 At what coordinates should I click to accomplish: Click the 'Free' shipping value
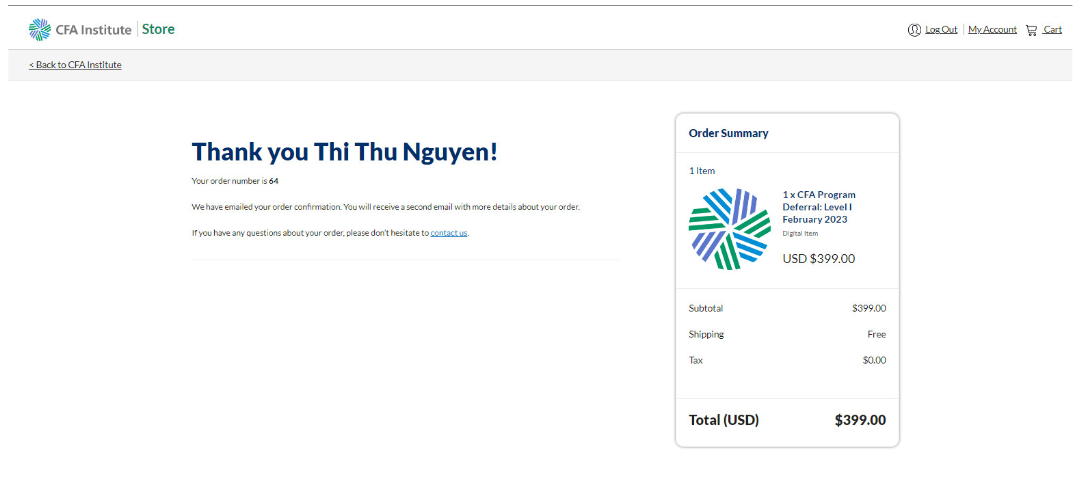coord(876,334)
